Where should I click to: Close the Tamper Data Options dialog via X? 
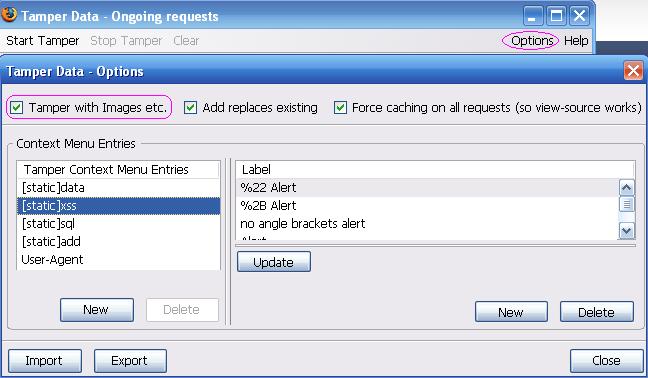pos(633,71)
